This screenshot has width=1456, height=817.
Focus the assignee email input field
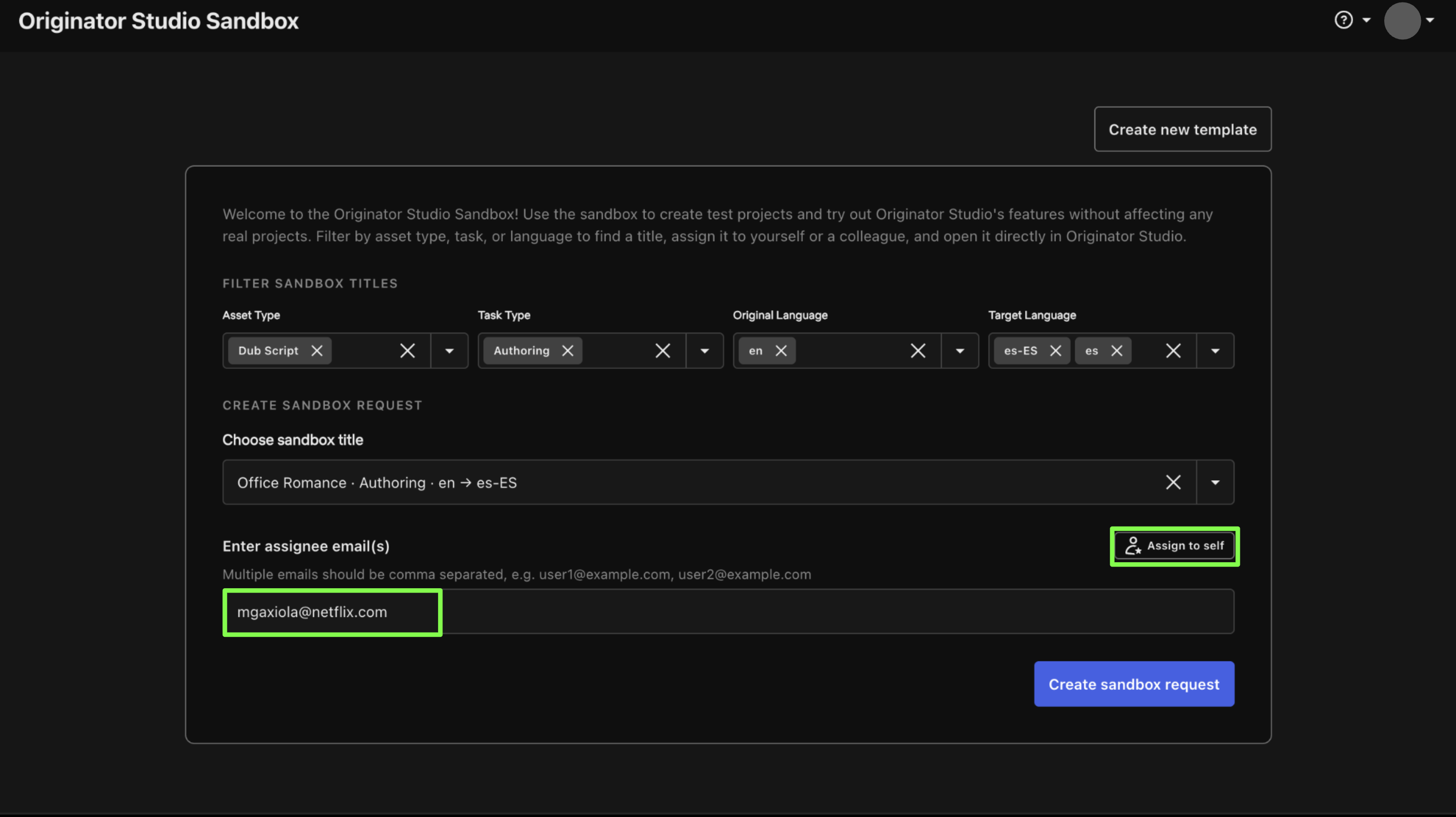tap(728, 611)
